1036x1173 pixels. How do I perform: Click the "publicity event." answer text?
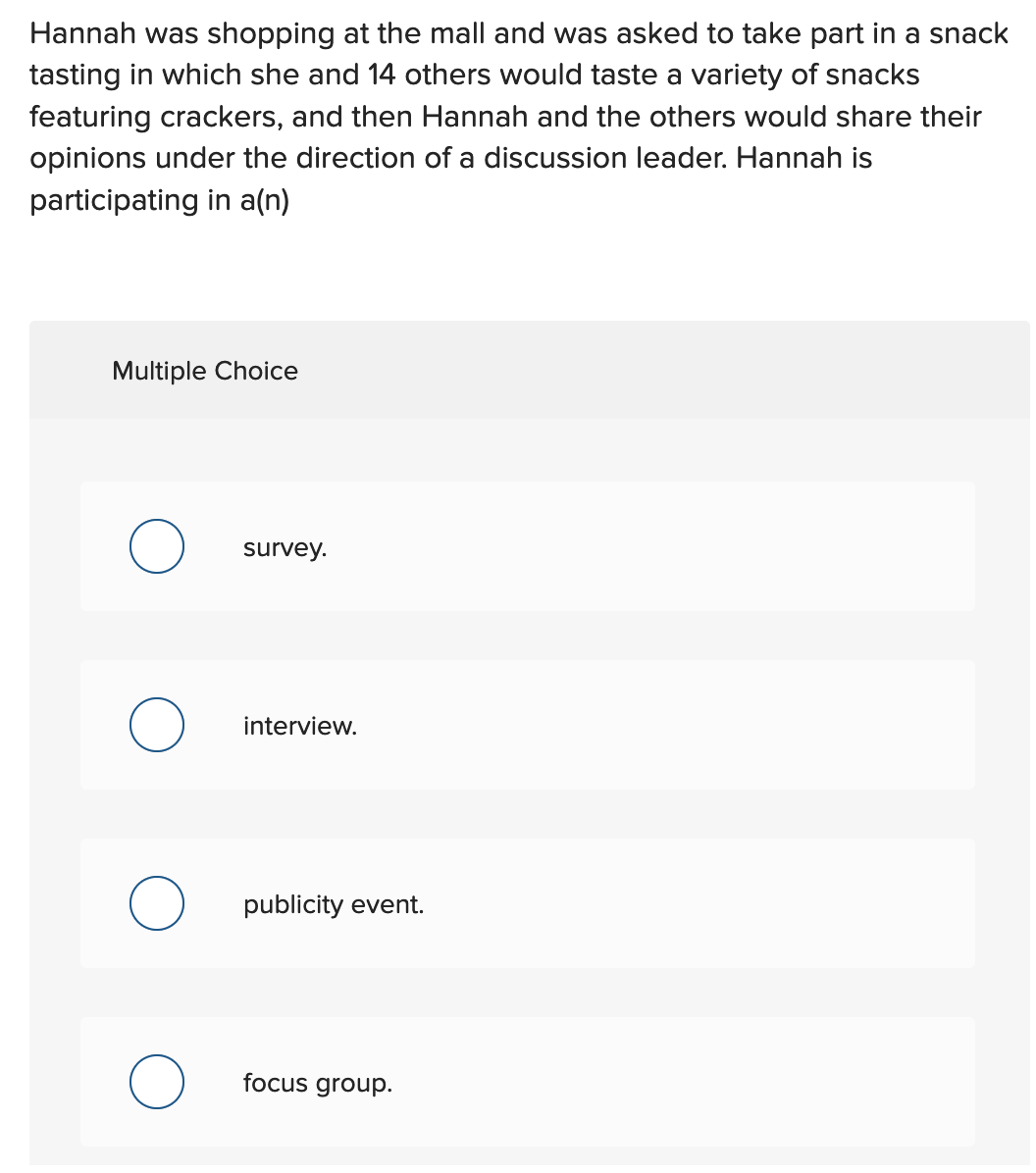334,904
